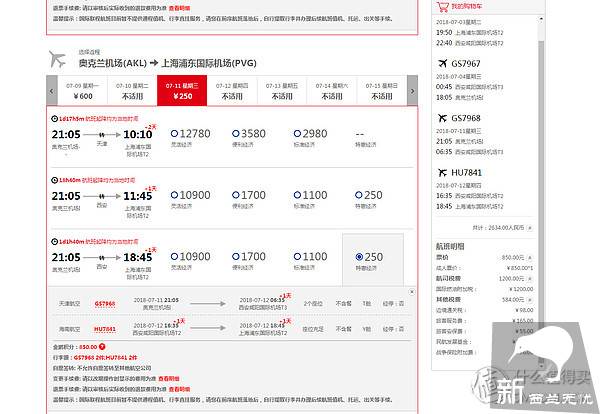
Task: Click the clock icon for the 1d17h5m flight
Action: (54, 119)
